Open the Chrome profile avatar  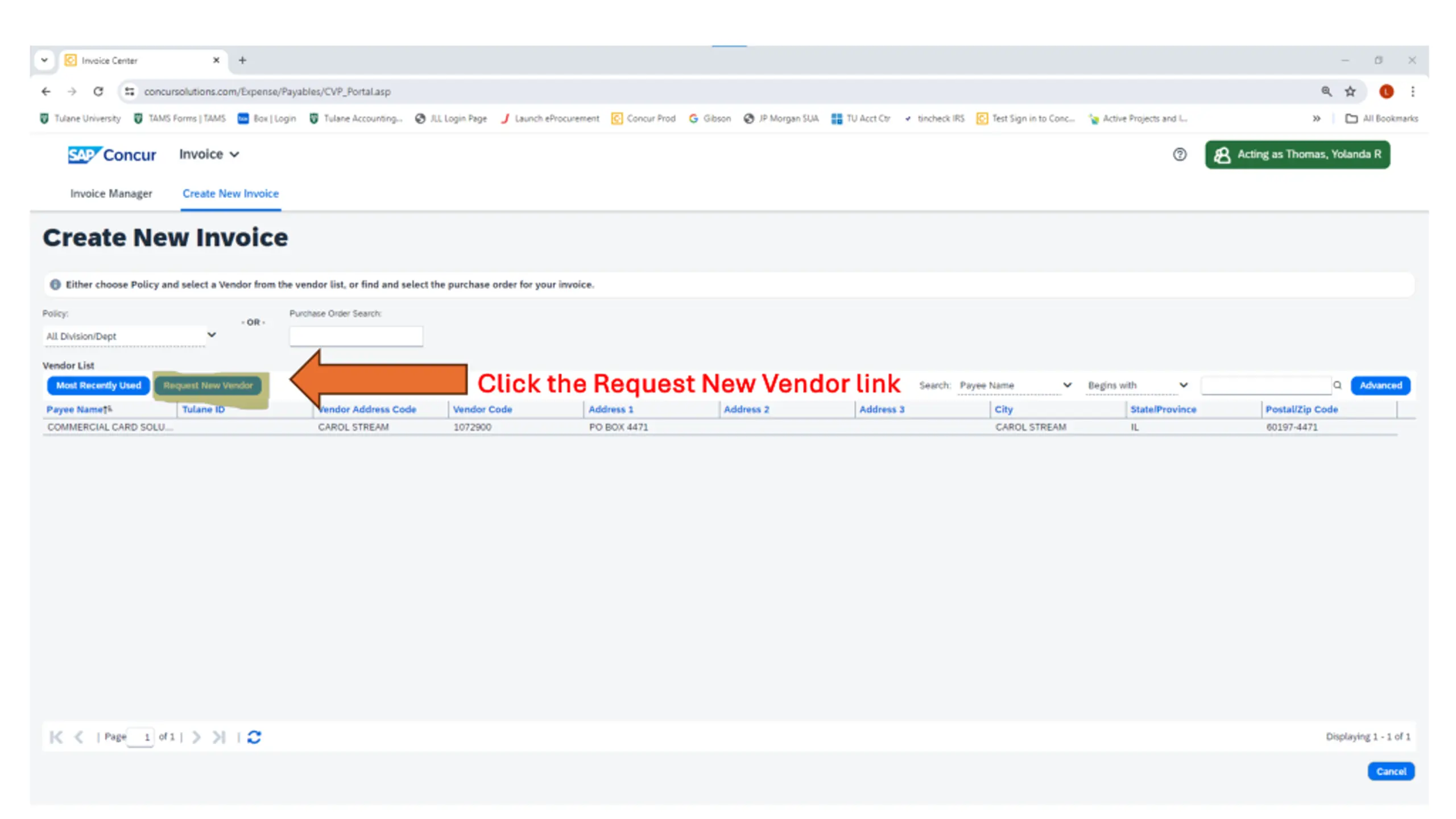click(x=1386, y=92)
